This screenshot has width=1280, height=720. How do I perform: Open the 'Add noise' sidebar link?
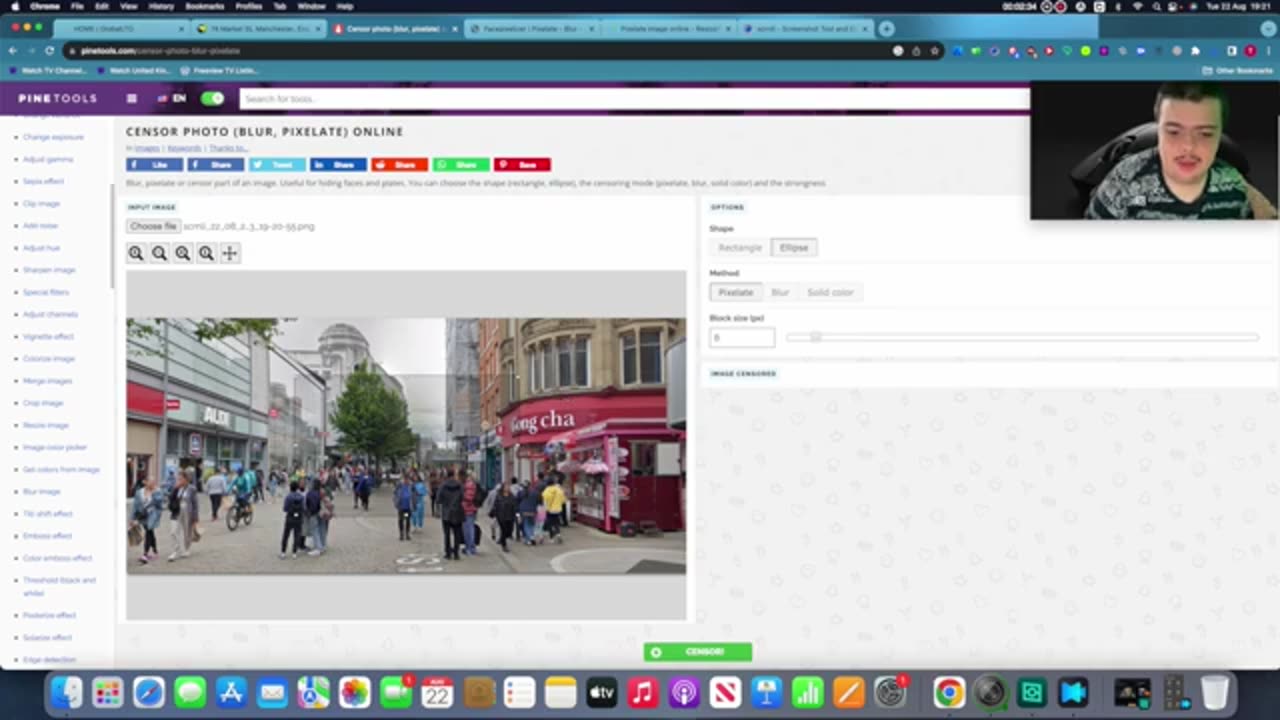40,225
